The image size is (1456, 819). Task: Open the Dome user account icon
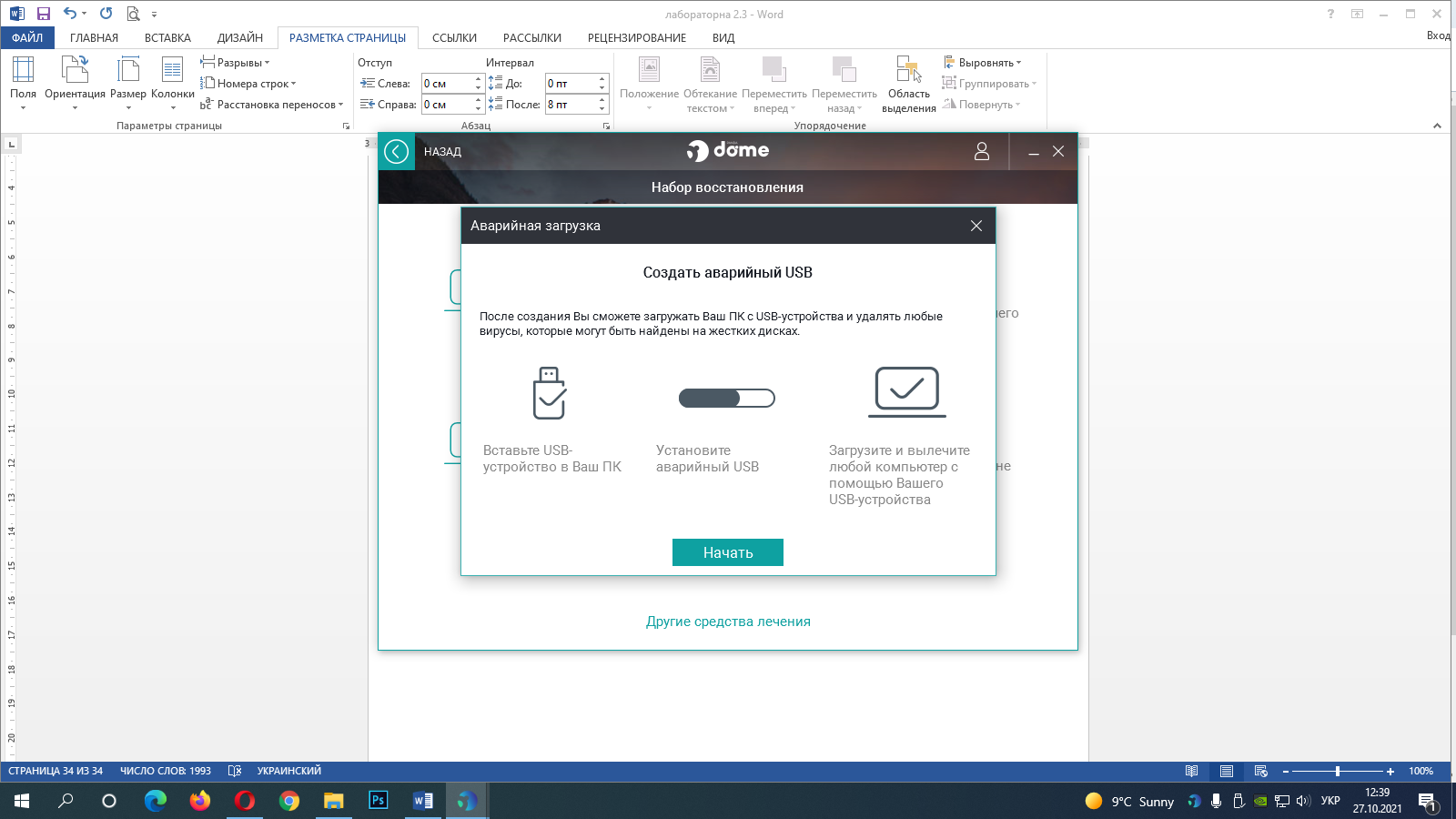pos(982,151)
